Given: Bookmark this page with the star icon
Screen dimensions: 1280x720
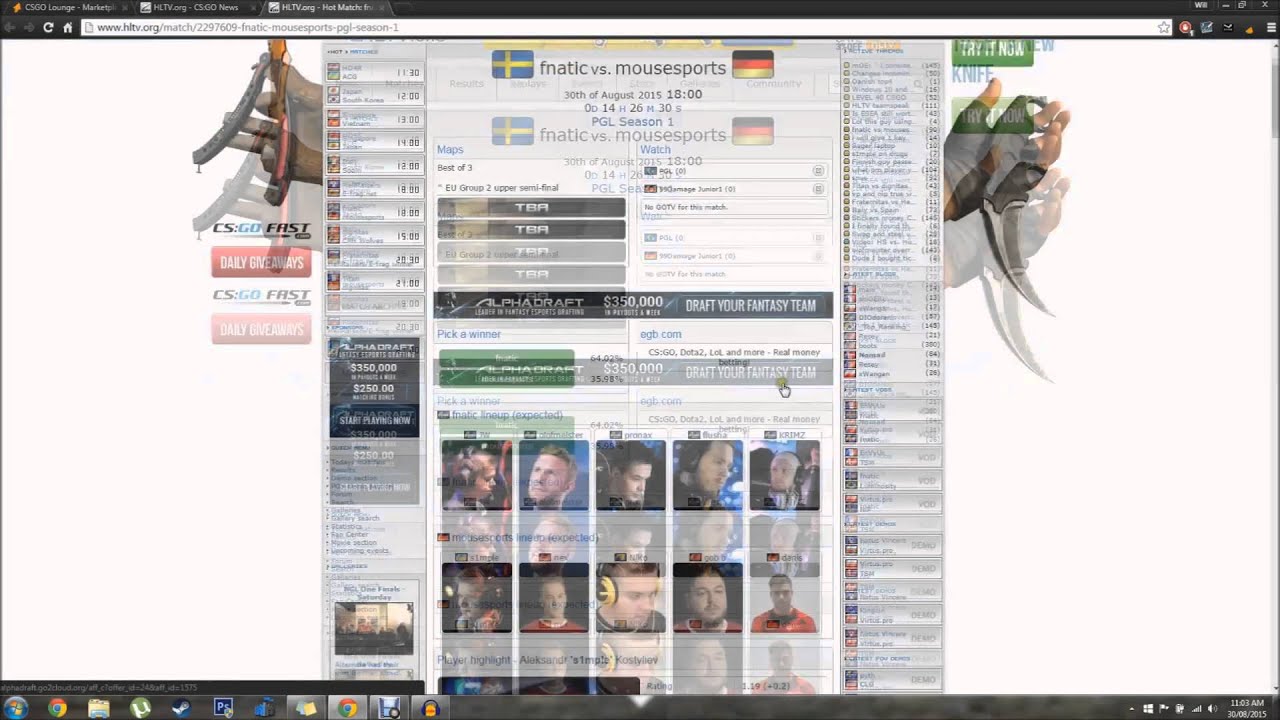Looking at the screenshot, I should [1164, 28].
